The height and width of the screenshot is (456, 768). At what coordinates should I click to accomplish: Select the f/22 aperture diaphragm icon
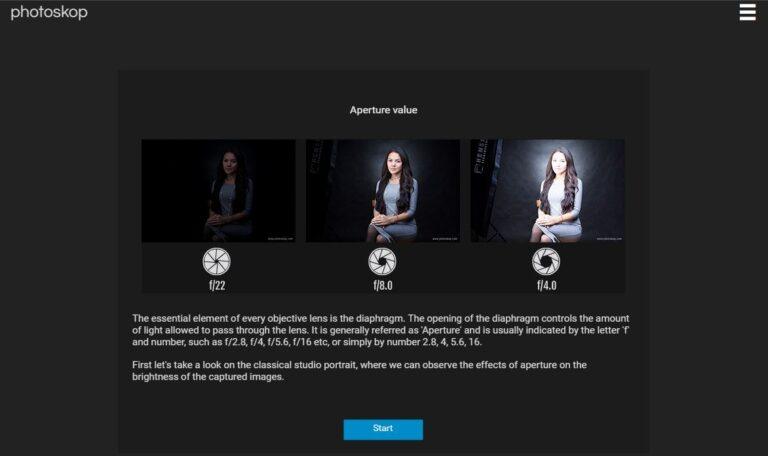pos(217,261)
